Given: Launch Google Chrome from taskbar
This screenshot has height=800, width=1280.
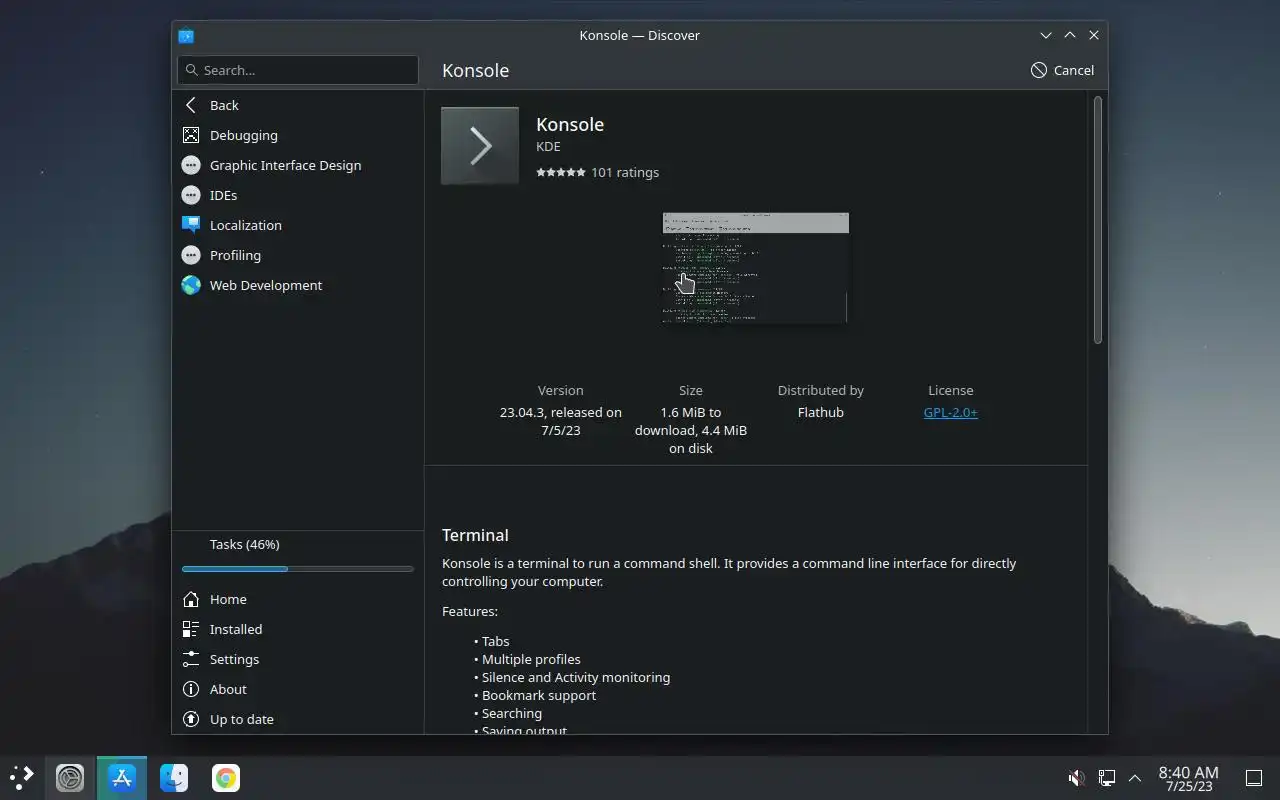Looking at the screenshot, I should tap(226, 777).
